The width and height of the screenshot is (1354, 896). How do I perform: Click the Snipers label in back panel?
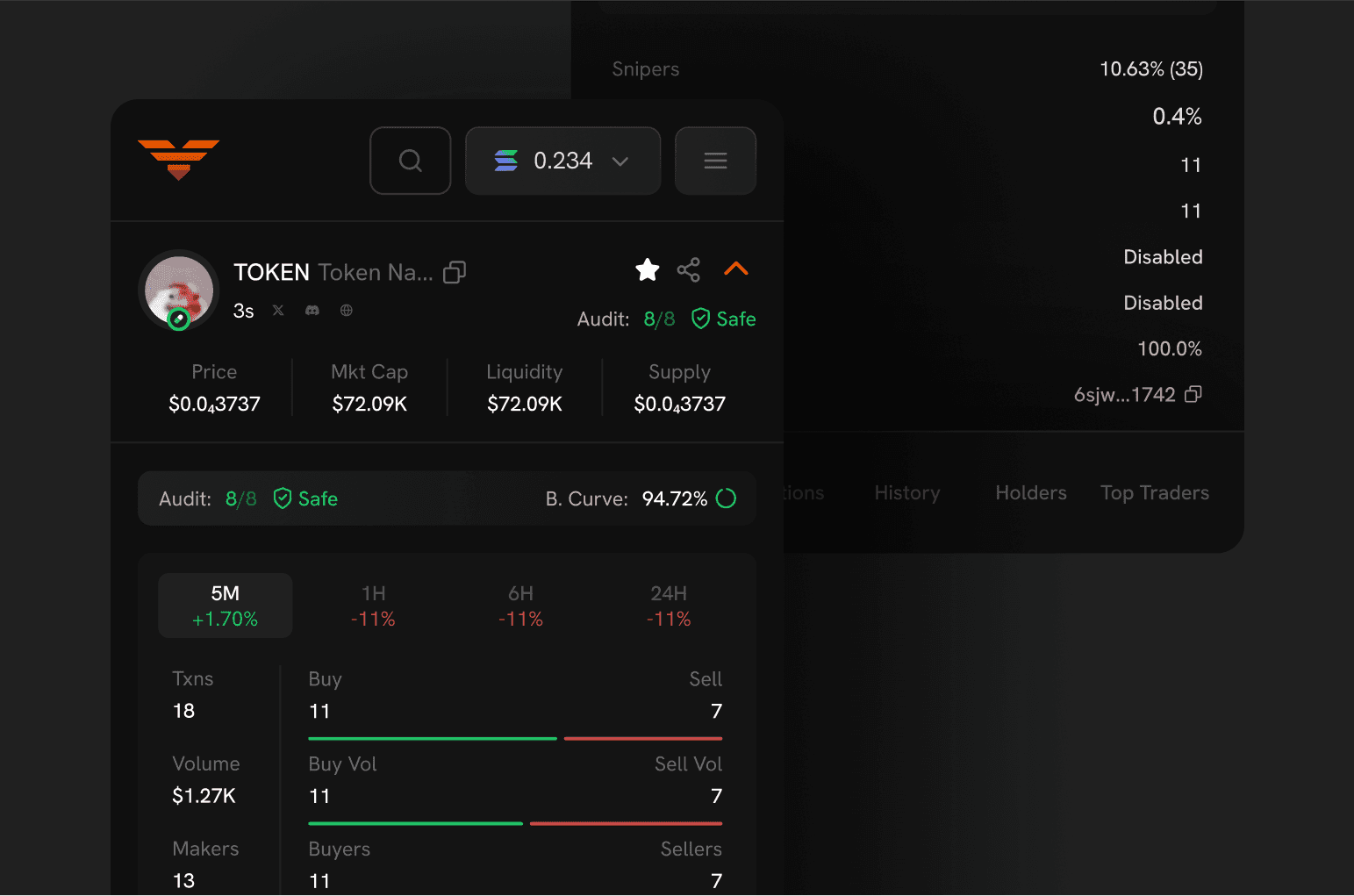pyautogui.click(x=646, y=69)
